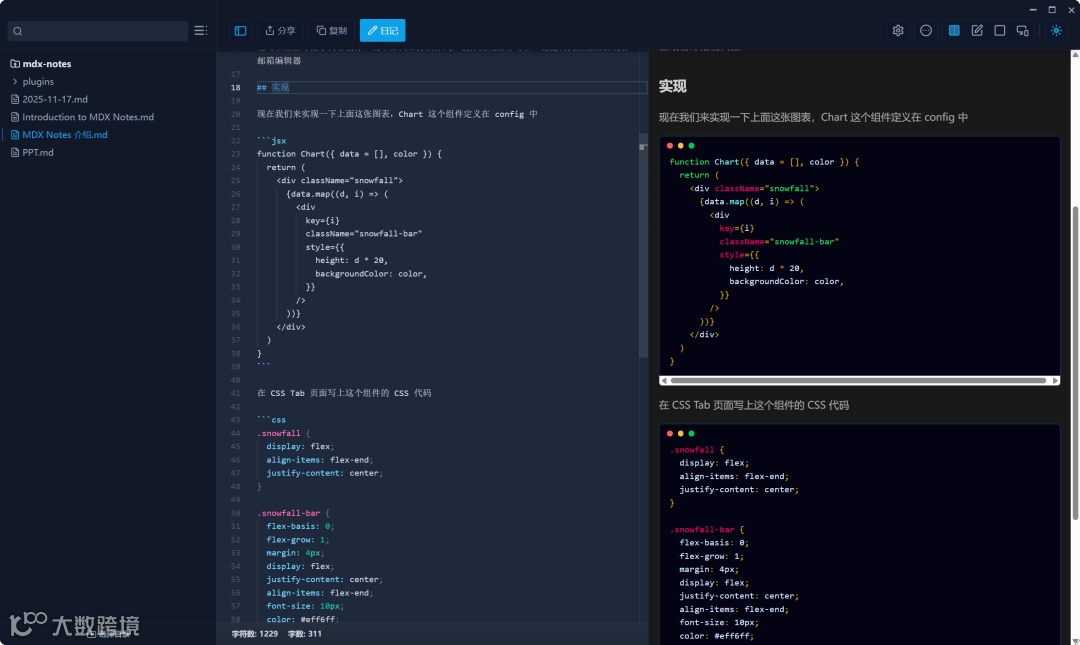Click the Introduction to MDX Notes.md file icon

point(15,117)
